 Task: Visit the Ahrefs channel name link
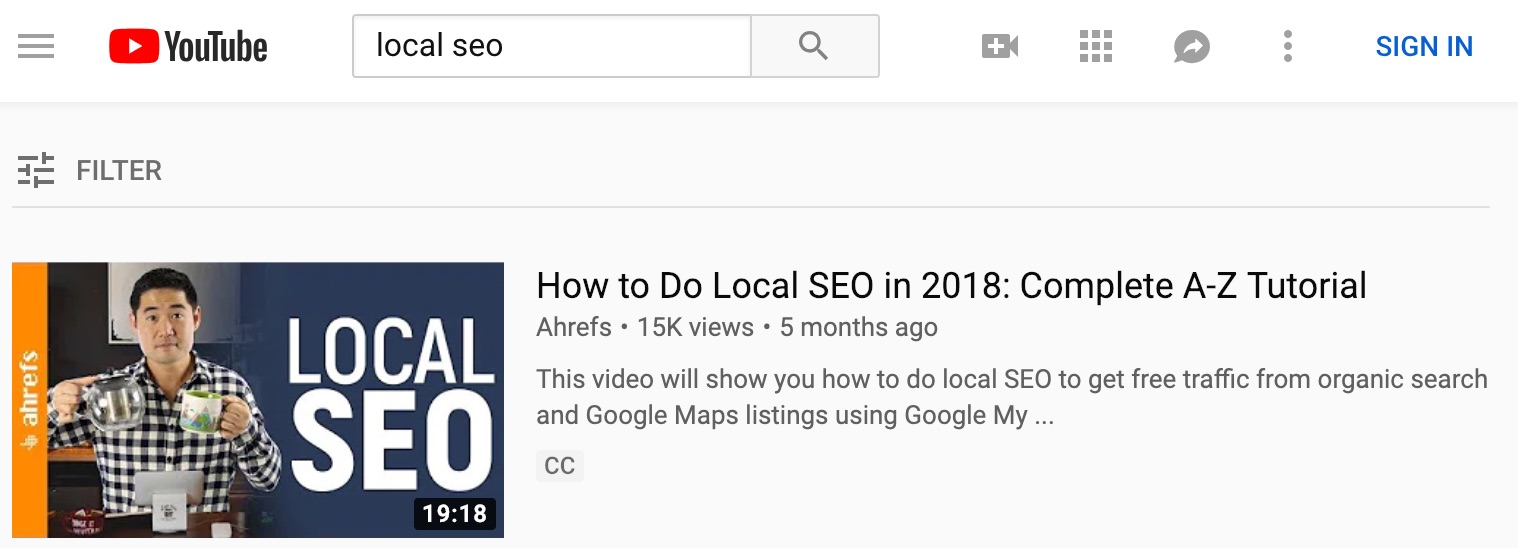(x=573, y=327)
